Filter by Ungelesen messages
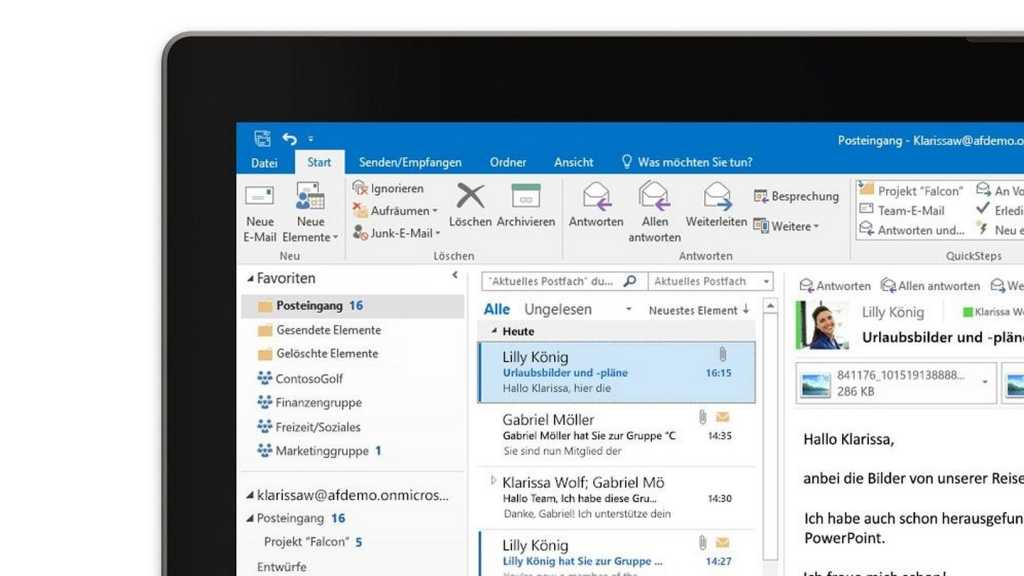The height and width of the screenshot is (576, 1024). pyautogui.click(x=558, y=309)
